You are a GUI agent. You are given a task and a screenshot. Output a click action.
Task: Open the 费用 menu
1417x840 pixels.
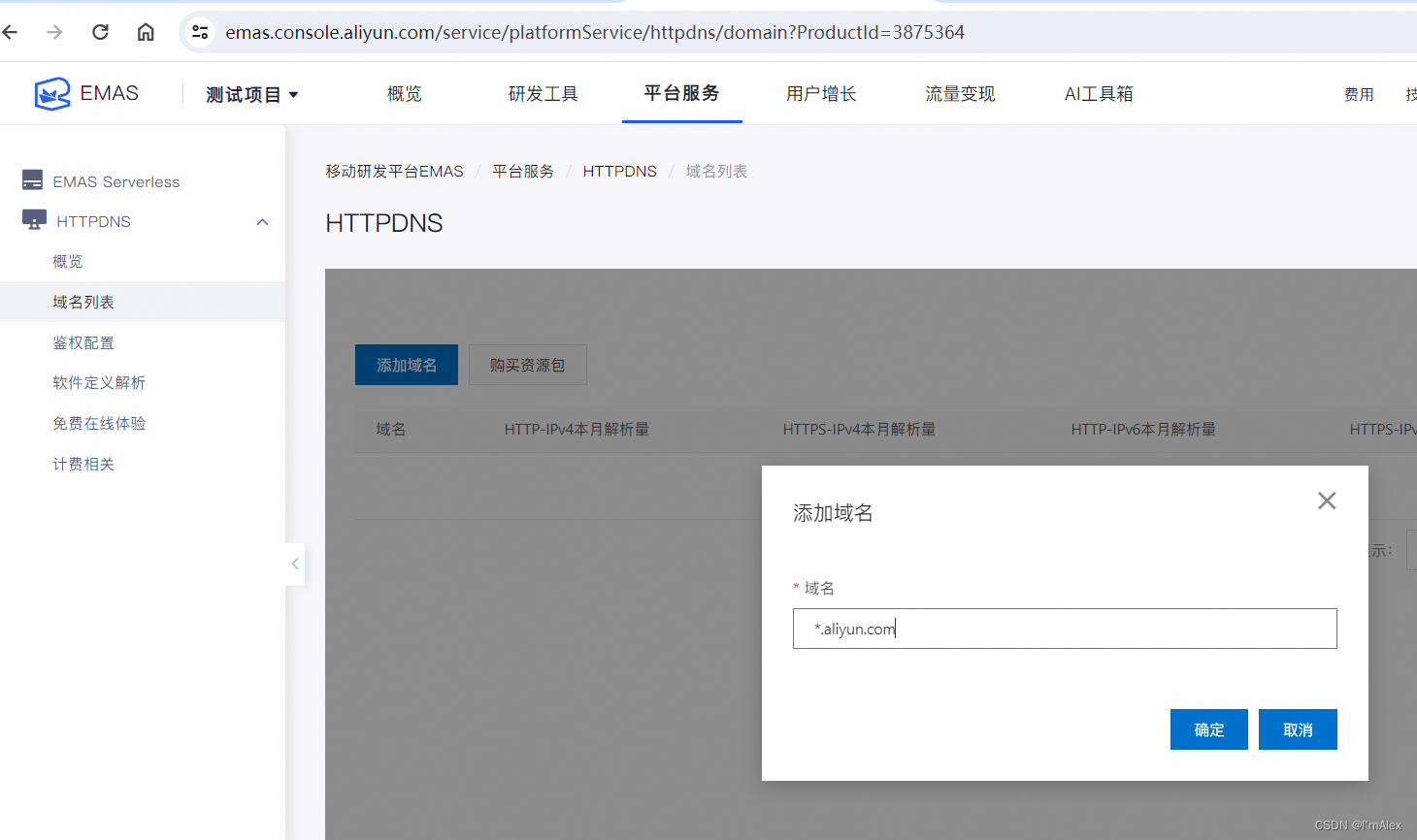(1359, 94)
